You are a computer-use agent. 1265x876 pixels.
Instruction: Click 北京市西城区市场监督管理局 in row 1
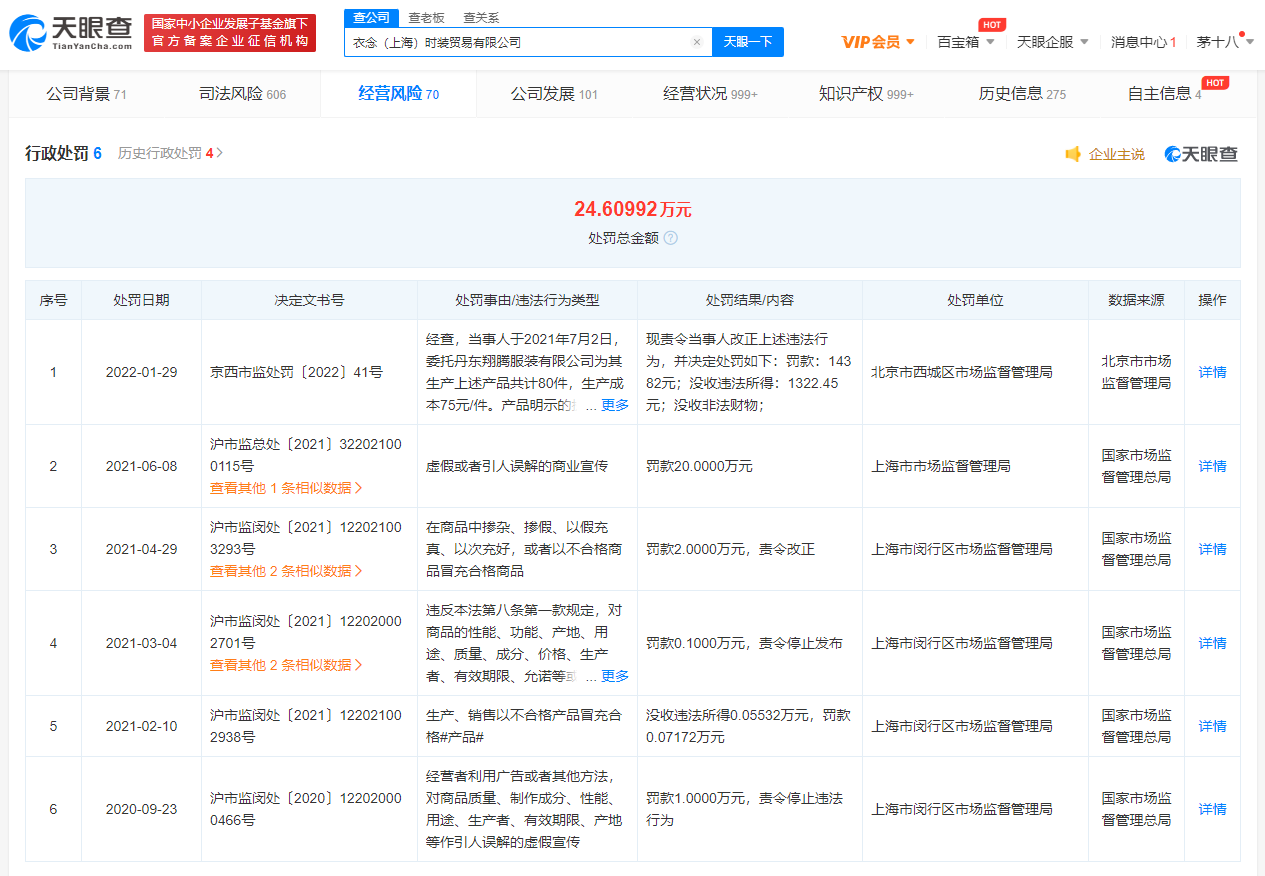tap(961, 372)
